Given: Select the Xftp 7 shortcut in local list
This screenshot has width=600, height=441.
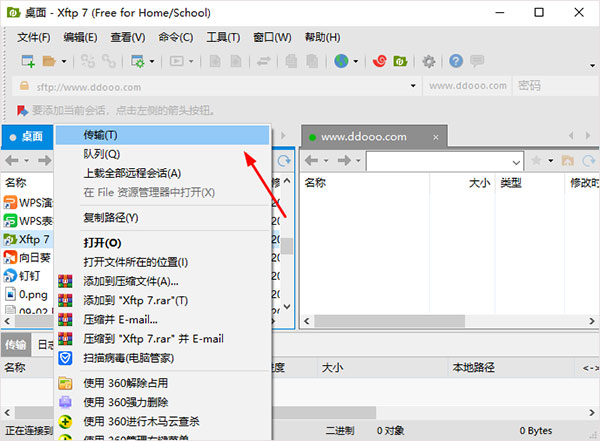Looking at the screenshot, I should [28, 240].
